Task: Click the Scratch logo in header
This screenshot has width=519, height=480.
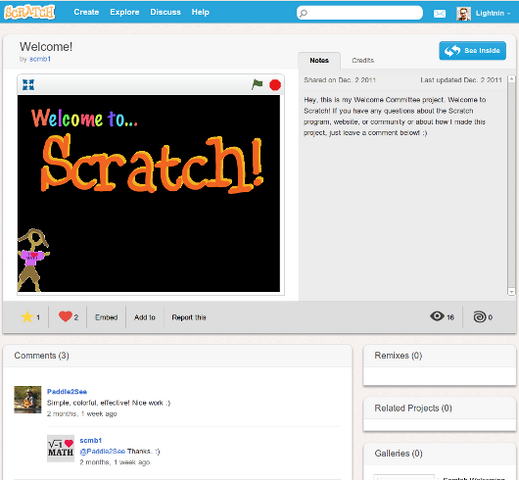Action: click(x=29, y=12)
